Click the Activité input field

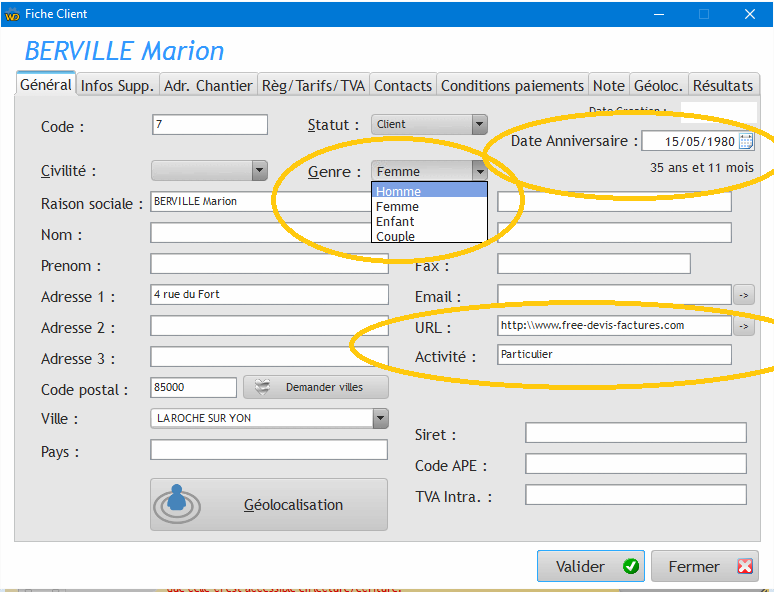click(x=615, y=355)
